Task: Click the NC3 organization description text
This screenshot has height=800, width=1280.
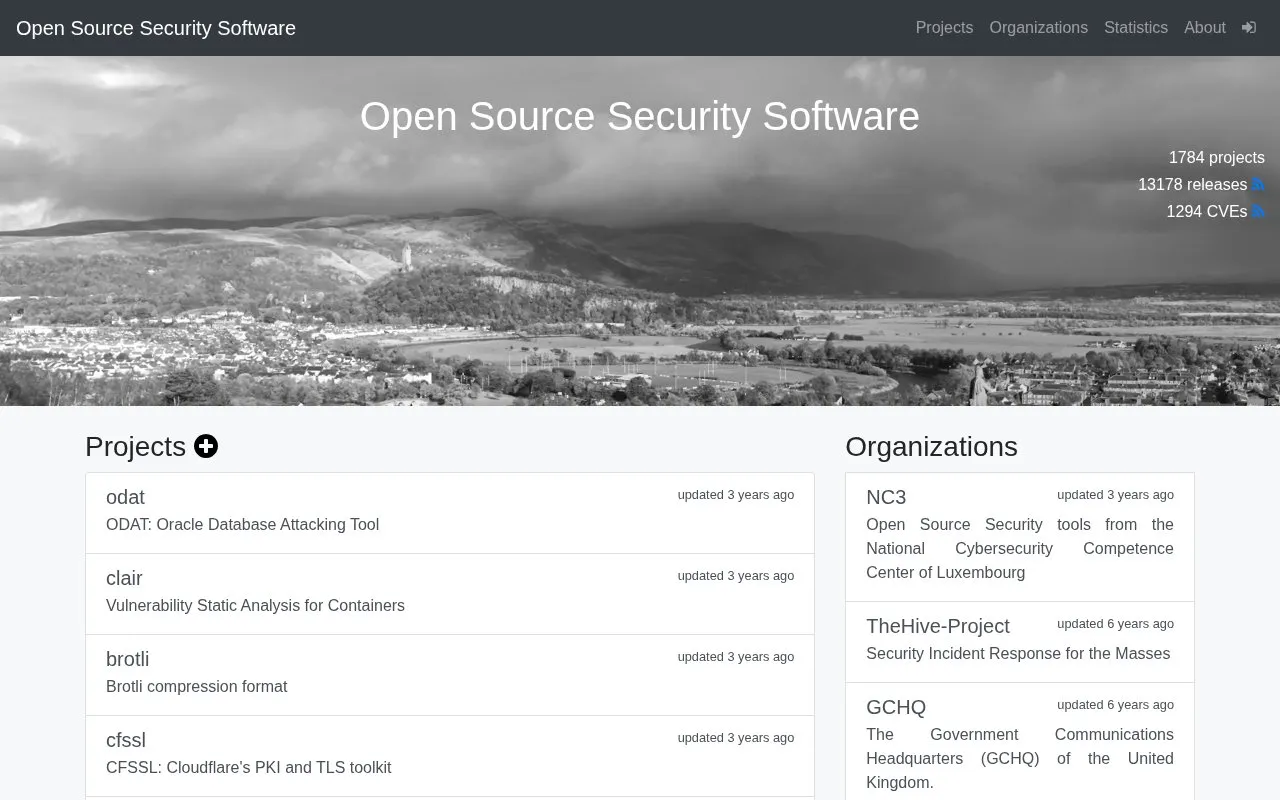Action: 1020,549
